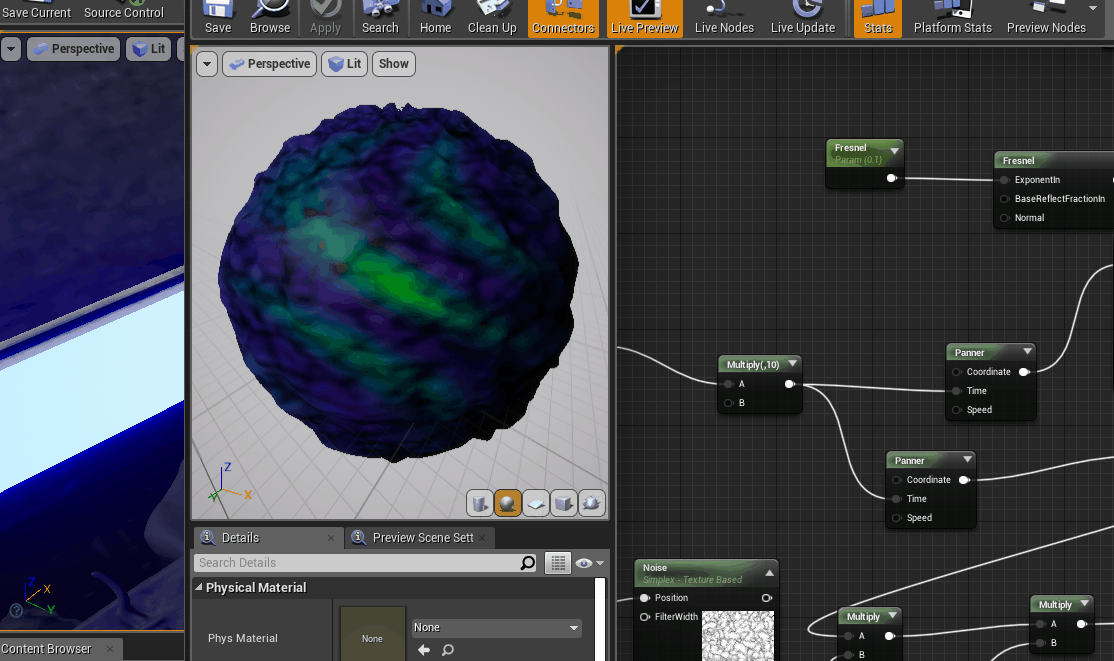Toggle Live Nodes option
Image resolution: width=1114 pixels, height=661 pixels.
click(x=724, y=18)
